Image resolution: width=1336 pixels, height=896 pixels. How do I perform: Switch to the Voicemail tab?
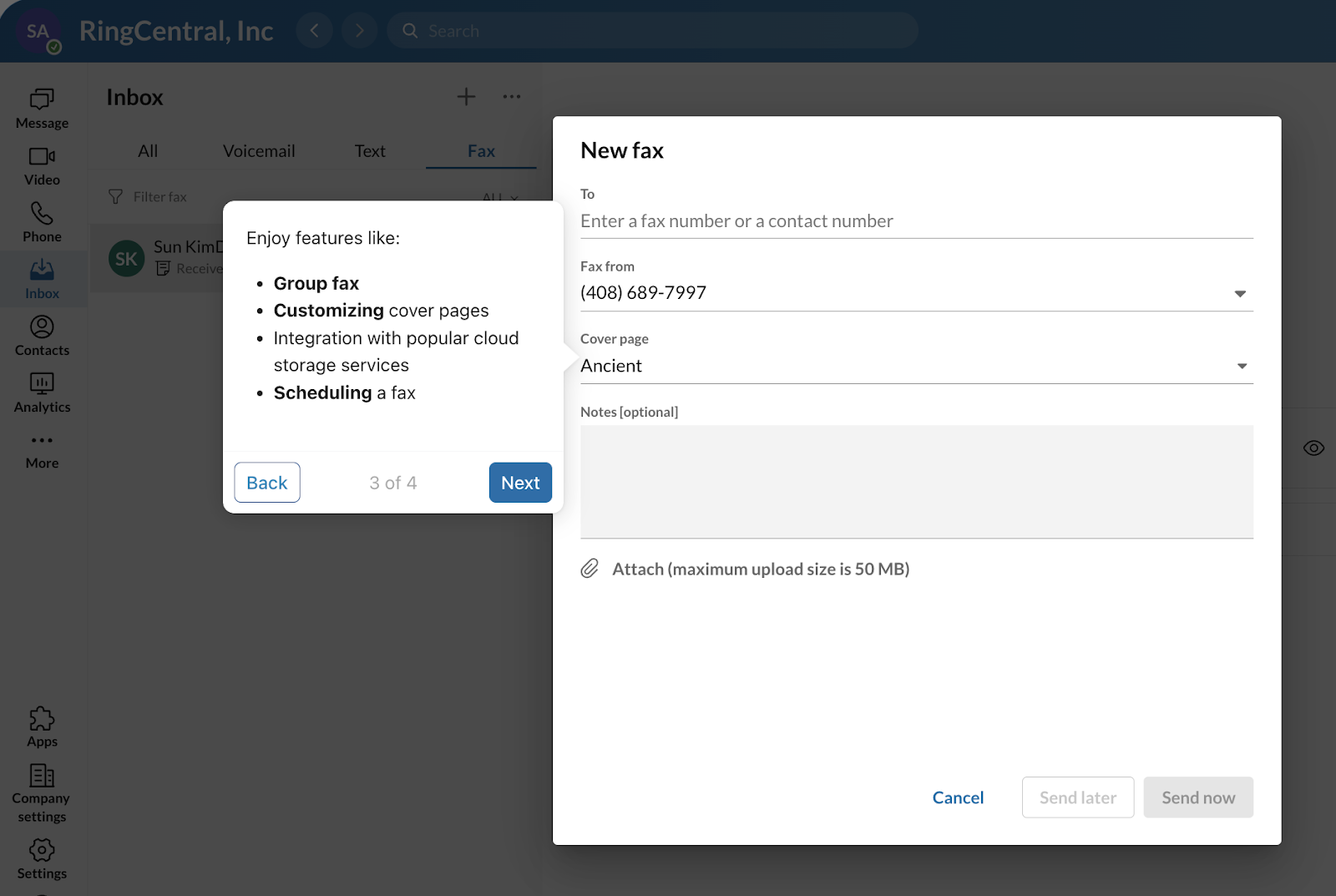point(259,150)
